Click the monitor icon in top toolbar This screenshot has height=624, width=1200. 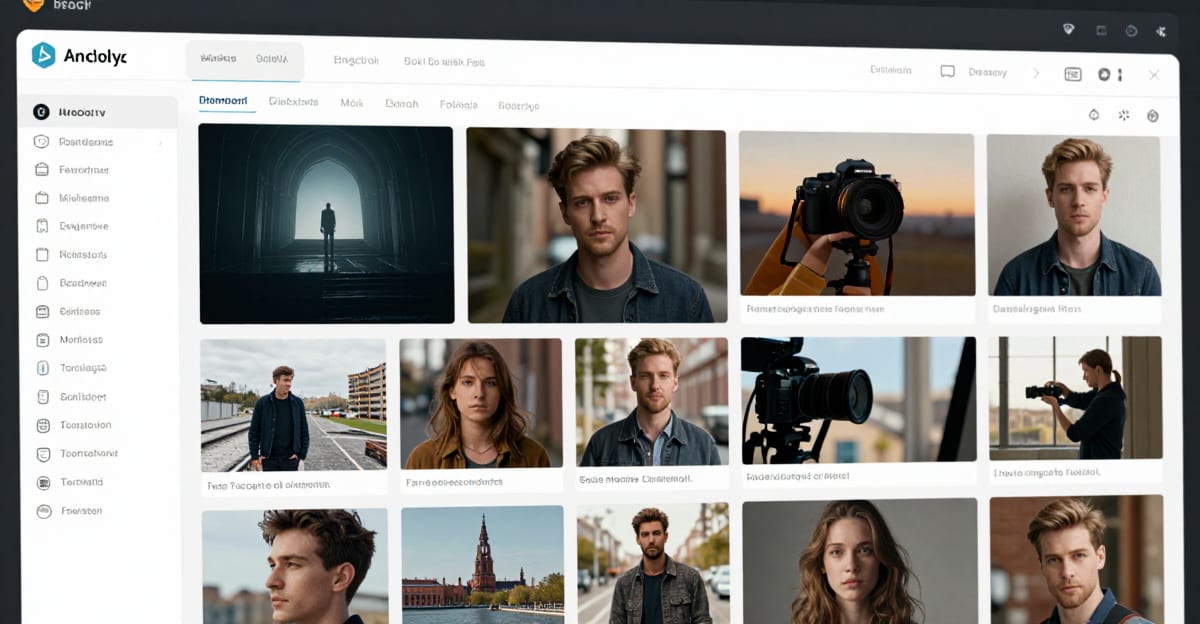pyautogui.click(x=947, y=72)
